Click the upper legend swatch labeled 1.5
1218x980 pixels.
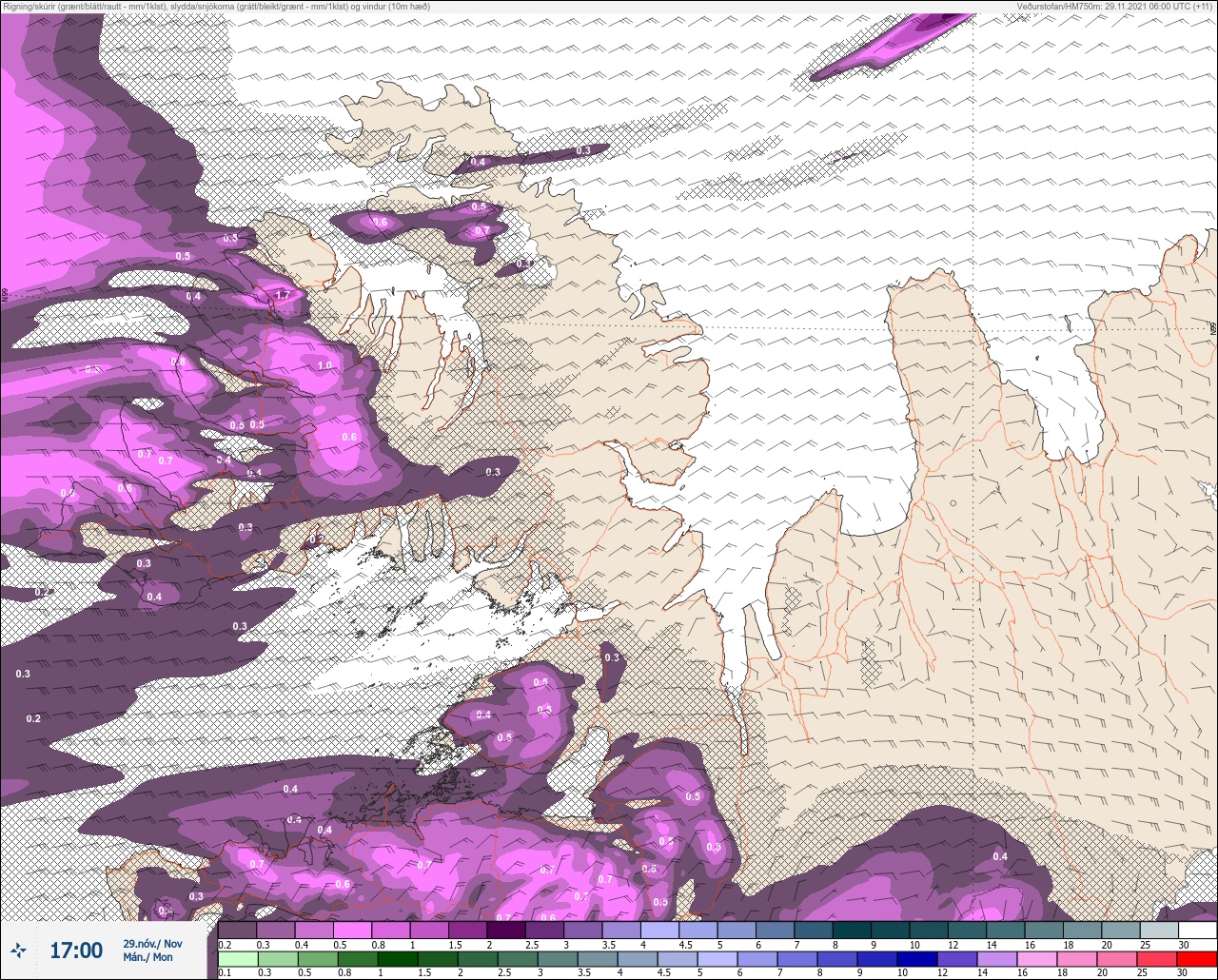(x=467, y=930)
